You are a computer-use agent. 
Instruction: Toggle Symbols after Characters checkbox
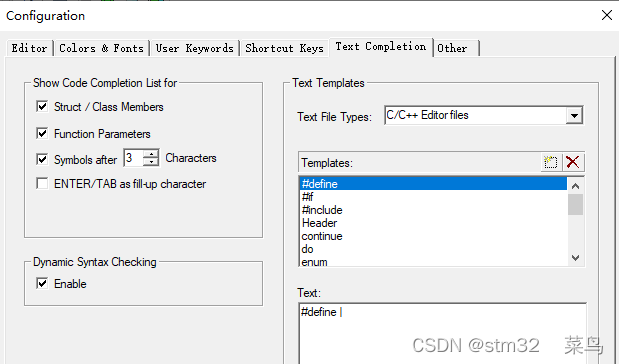[42, 159]
